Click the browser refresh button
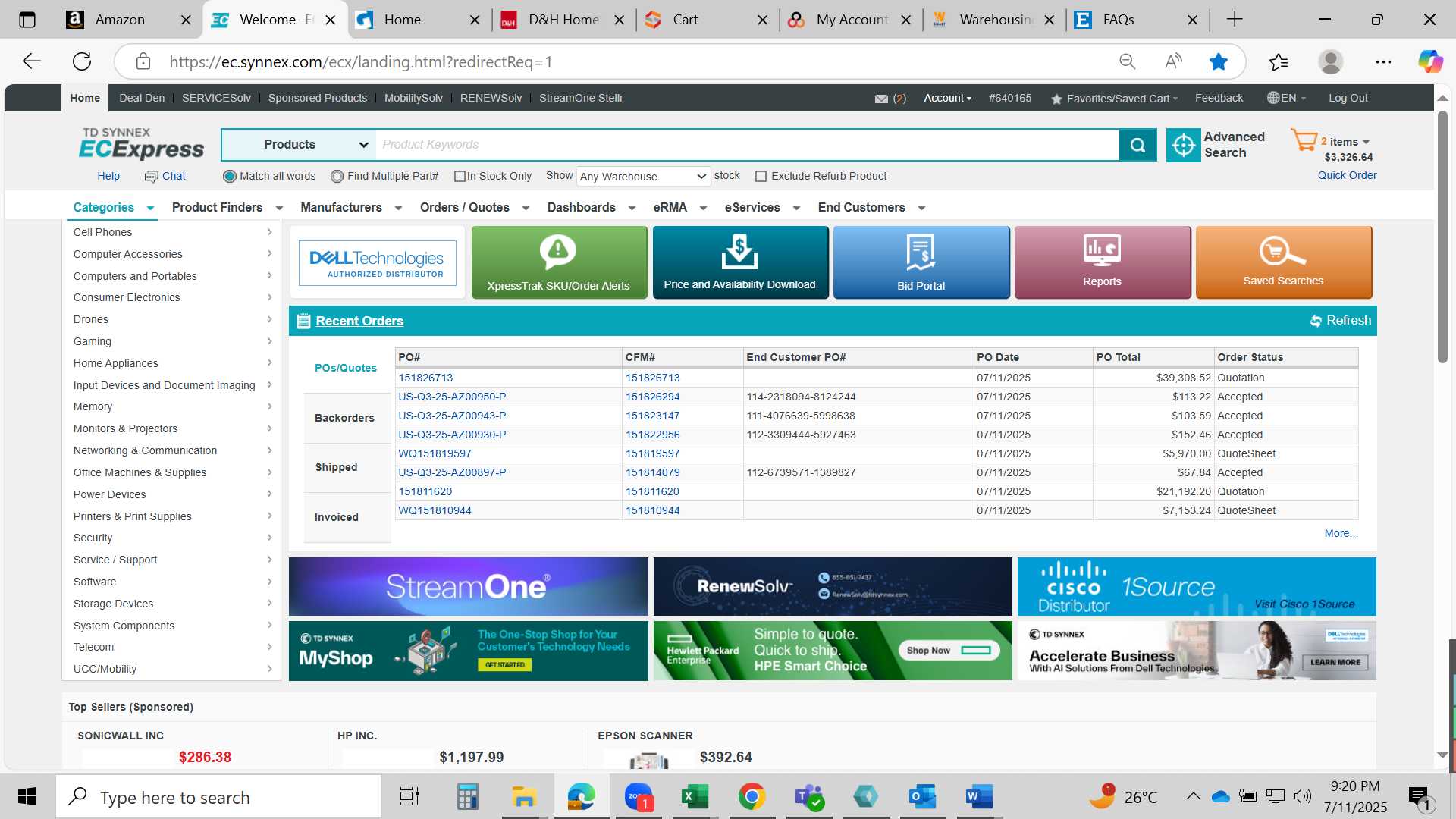Screen dimensions: 1456x819 coord(82,61)
